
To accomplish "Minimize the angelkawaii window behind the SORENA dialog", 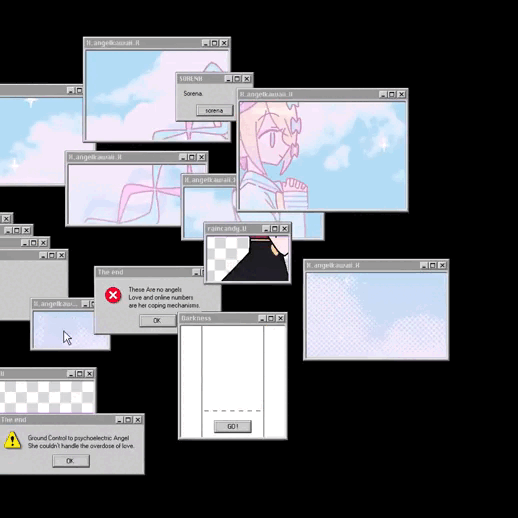I will coord(205,43).
